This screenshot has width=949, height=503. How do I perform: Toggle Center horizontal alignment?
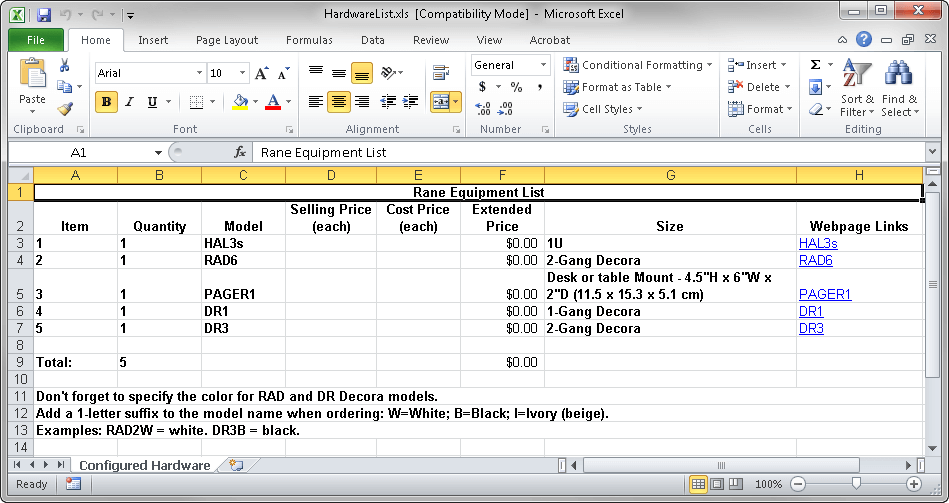[x=338, y=102]
